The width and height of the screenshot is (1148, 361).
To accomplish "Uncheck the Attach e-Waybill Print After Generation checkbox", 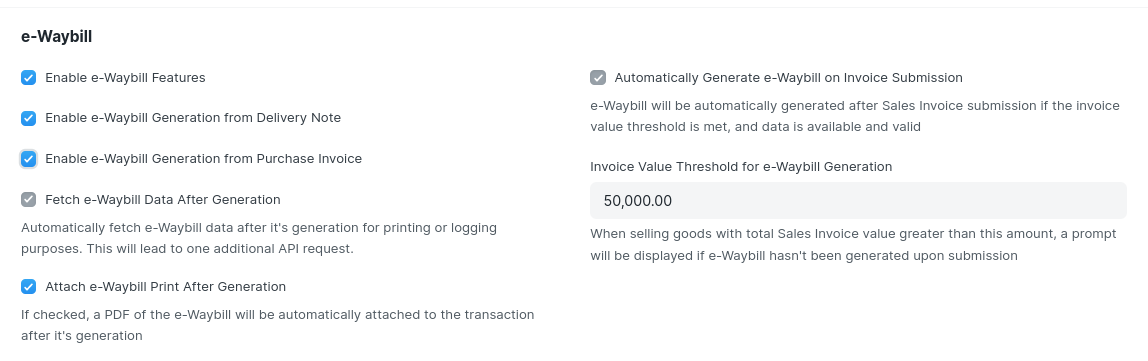I will pos(29,287).
